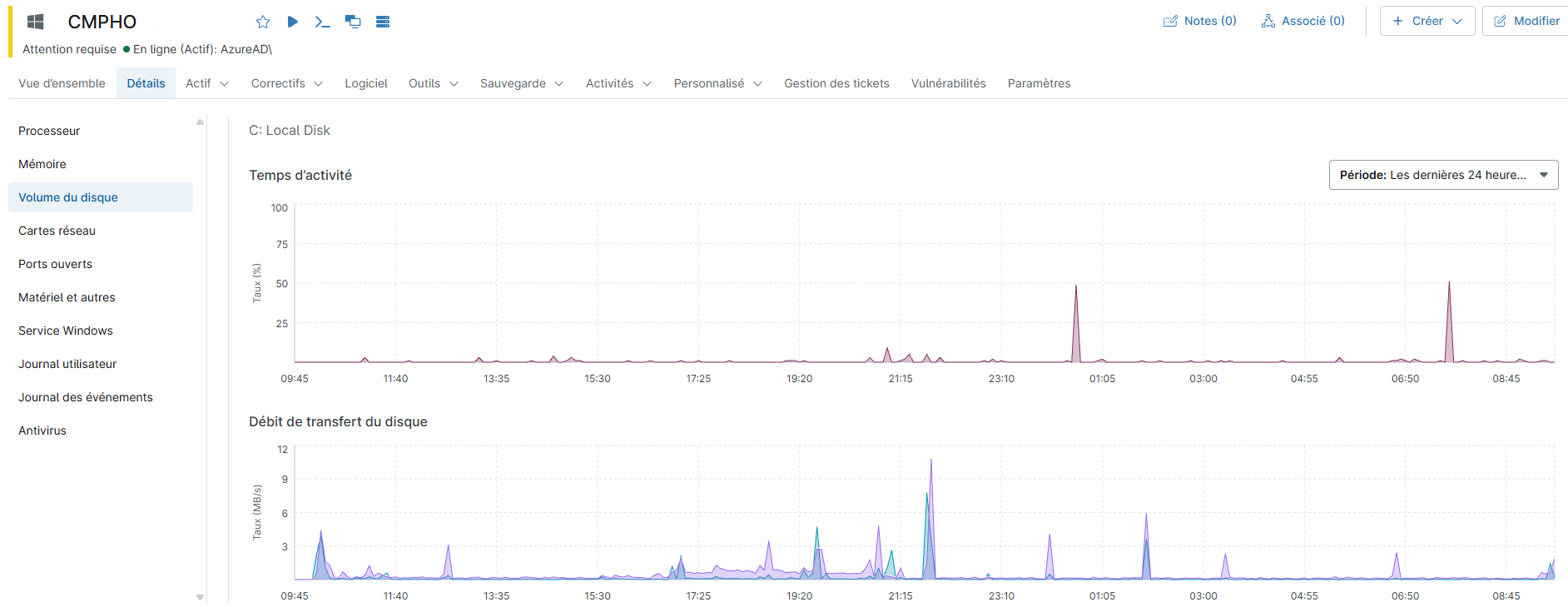Click the sidebar scroll-down arrow
The width and height of the screenshot is (1568, 607).
200,597
